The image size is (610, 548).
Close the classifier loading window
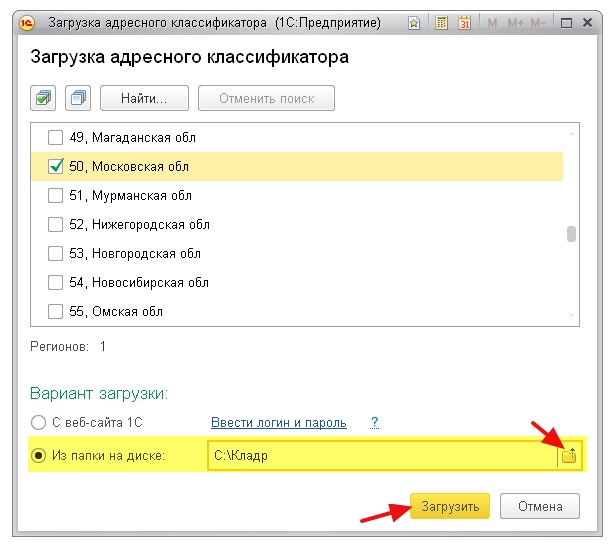click(x=587, y=23)
